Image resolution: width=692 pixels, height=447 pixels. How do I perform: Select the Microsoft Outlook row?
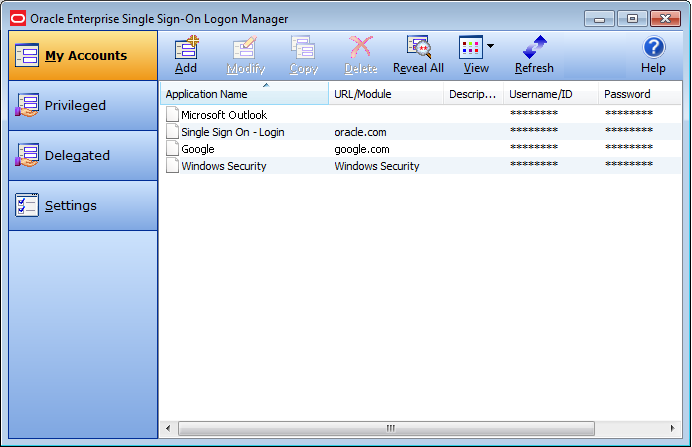(421, 115)
